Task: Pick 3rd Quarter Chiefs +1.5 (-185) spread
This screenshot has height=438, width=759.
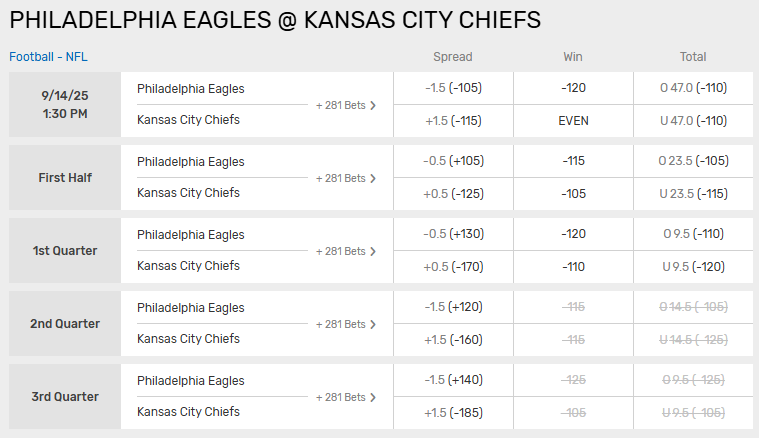Action: (x=453, y=412)
